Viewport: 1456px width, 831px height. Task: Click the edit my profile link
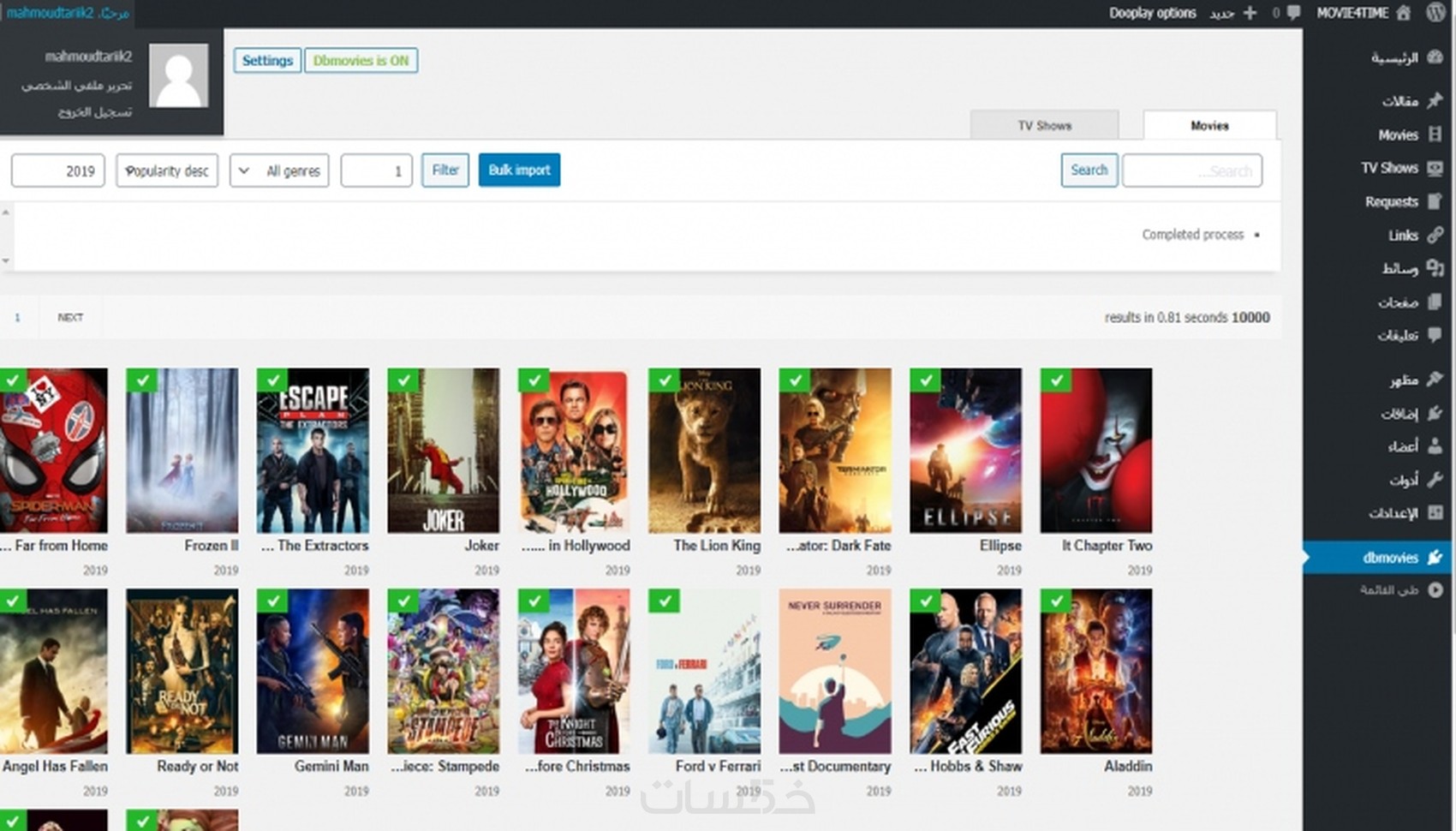click(x=77, y=85)
